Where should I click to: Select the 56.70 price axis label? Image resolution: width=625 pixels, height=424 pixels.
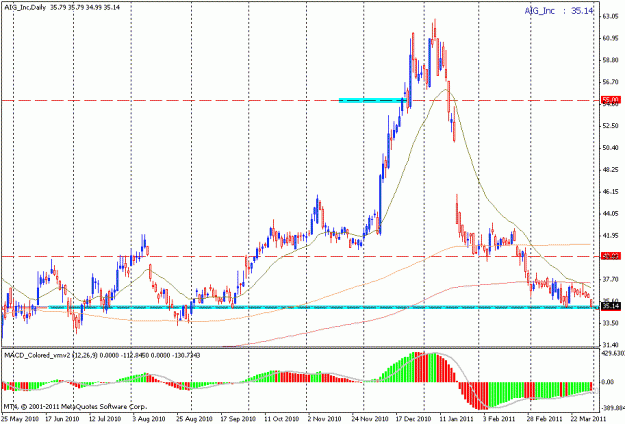(611, 82)
